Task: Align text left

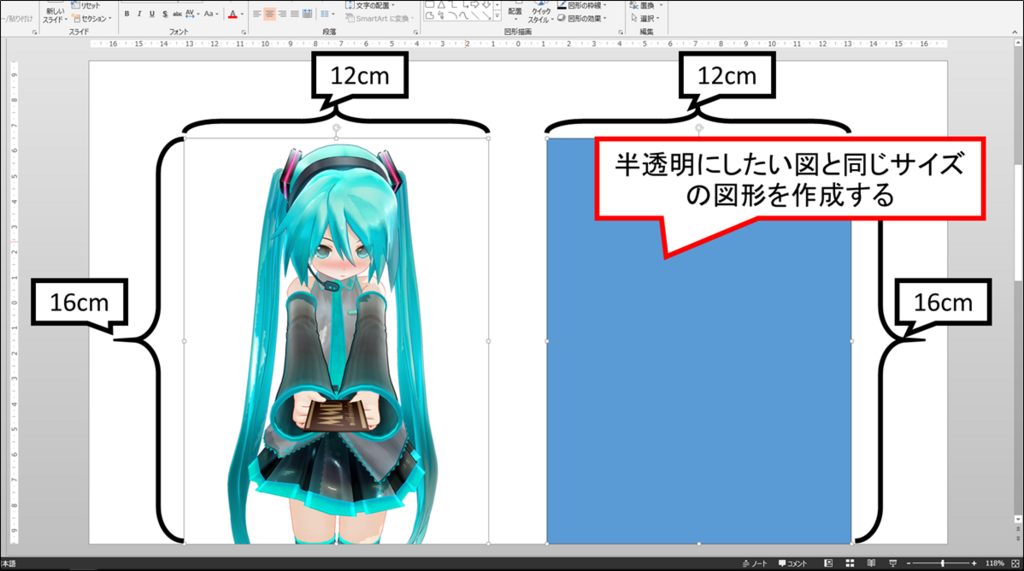Action: tap(257, 14)
